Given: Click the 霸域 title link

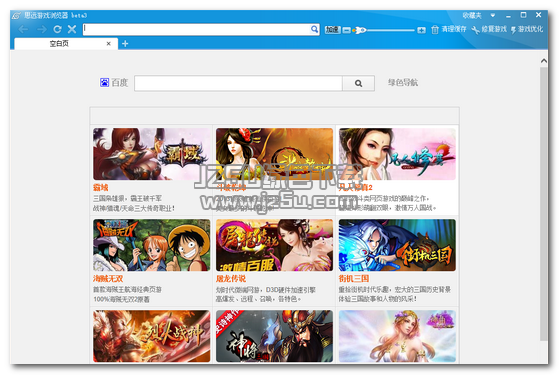Looking at the screenshot, I should [x=101, y=188].
